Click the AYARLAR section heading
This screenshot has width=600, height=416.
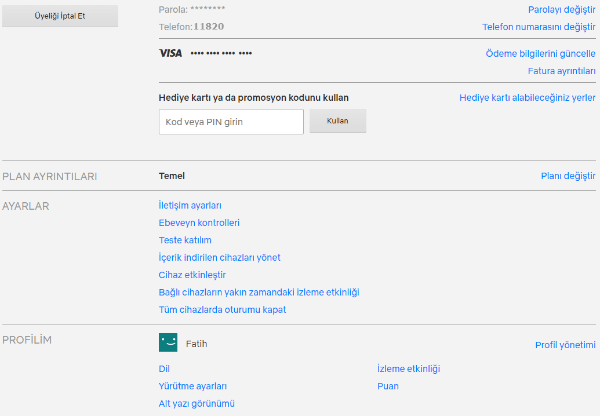coord(26,206)
